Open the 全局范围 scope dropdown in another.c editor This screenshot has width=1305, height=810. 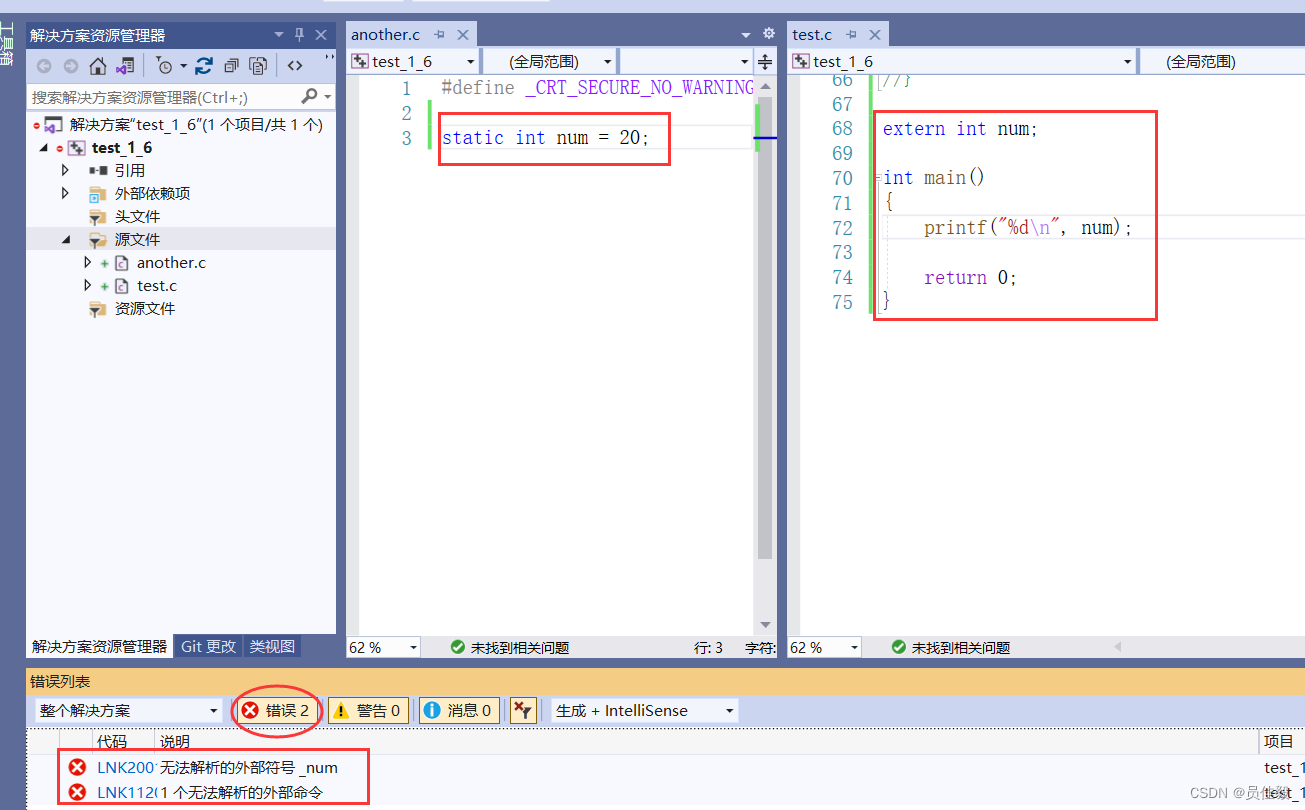[x=549, y=62]
